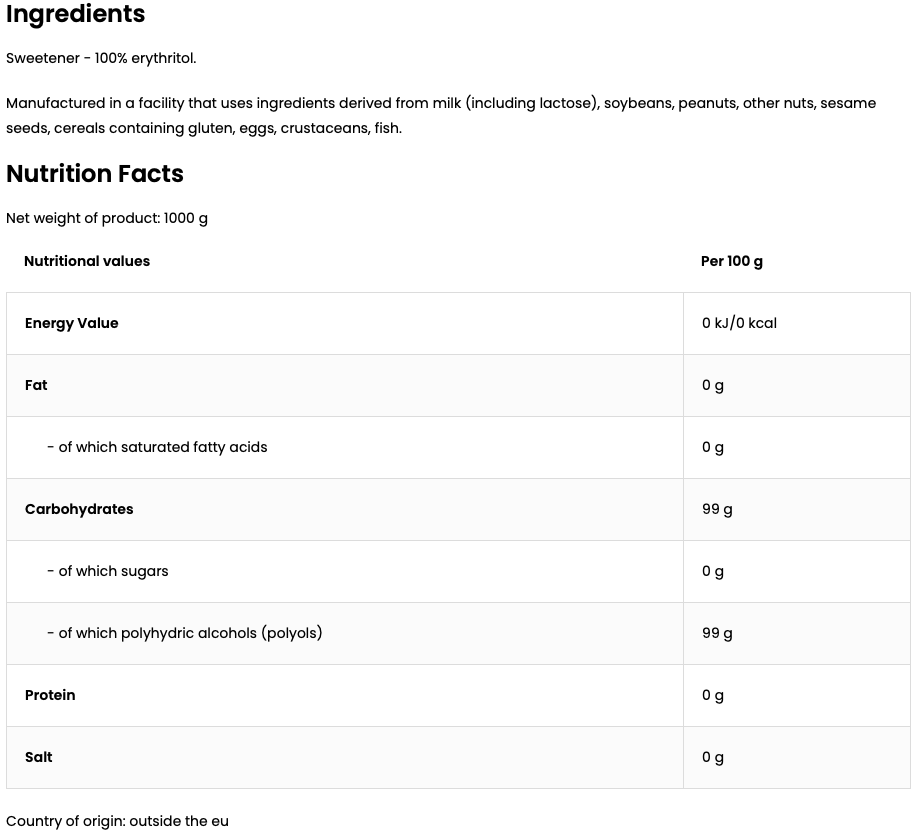The image size is (921, 839).
Task: Click the allergen facility warning paragraph
Action: click(x=440, y=115)
